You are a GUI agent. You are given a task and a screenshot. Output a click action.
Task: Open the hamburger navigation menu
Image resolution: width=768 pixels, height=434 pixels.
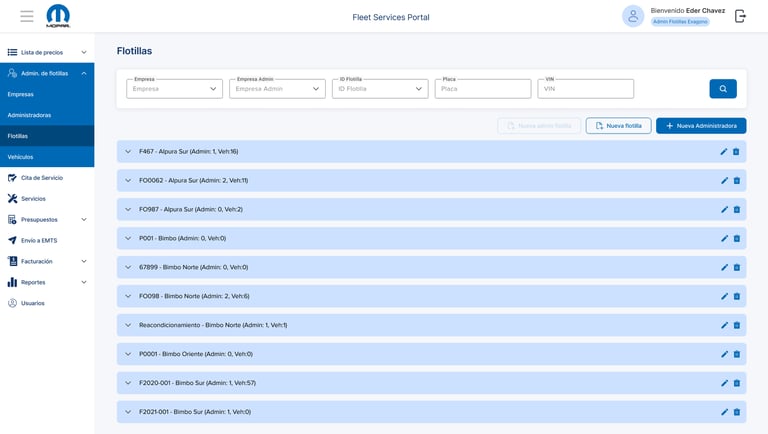pos(27,16)
